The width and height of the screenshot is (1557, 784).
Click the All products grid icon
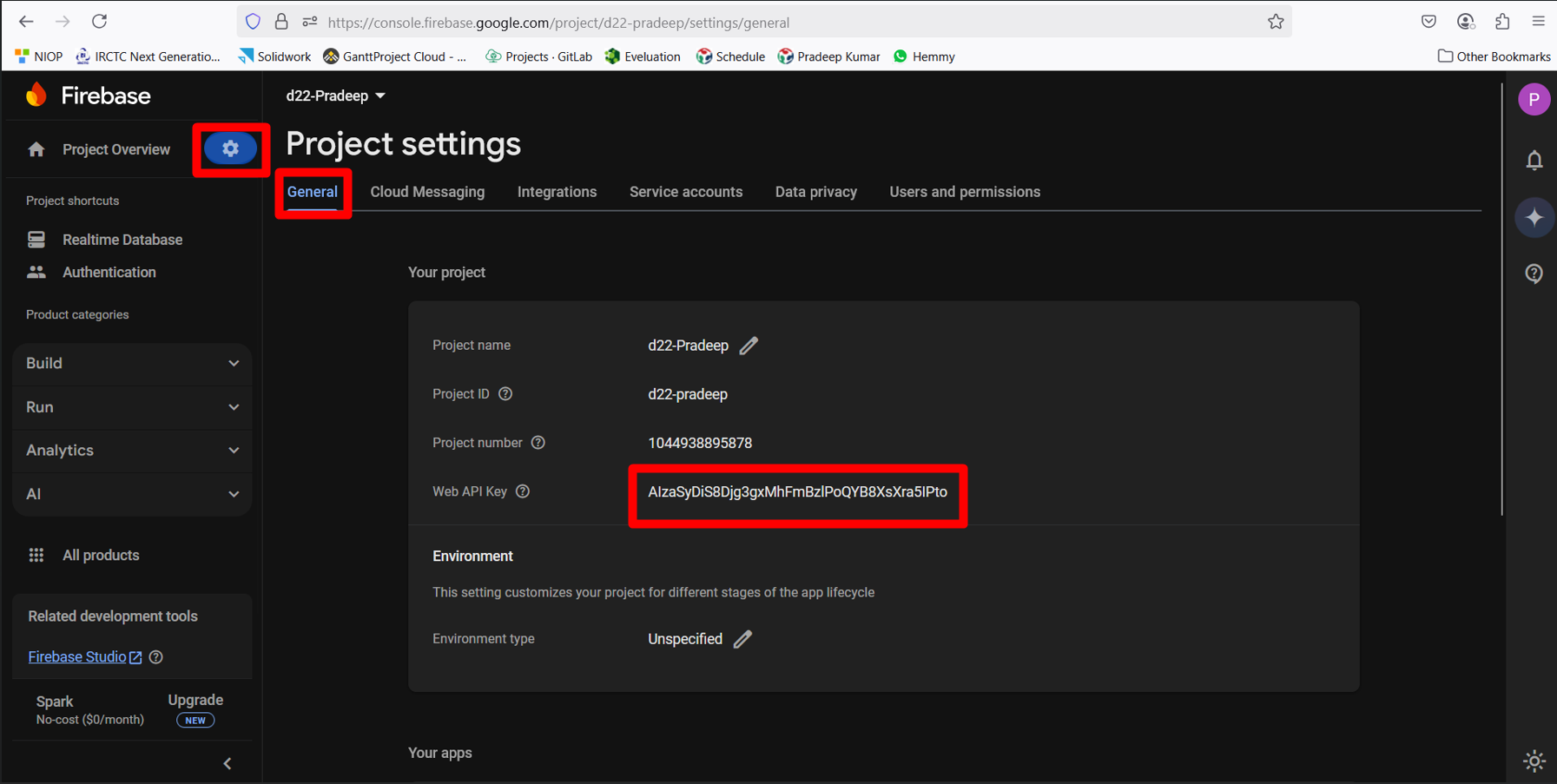[x=36, y=556]
